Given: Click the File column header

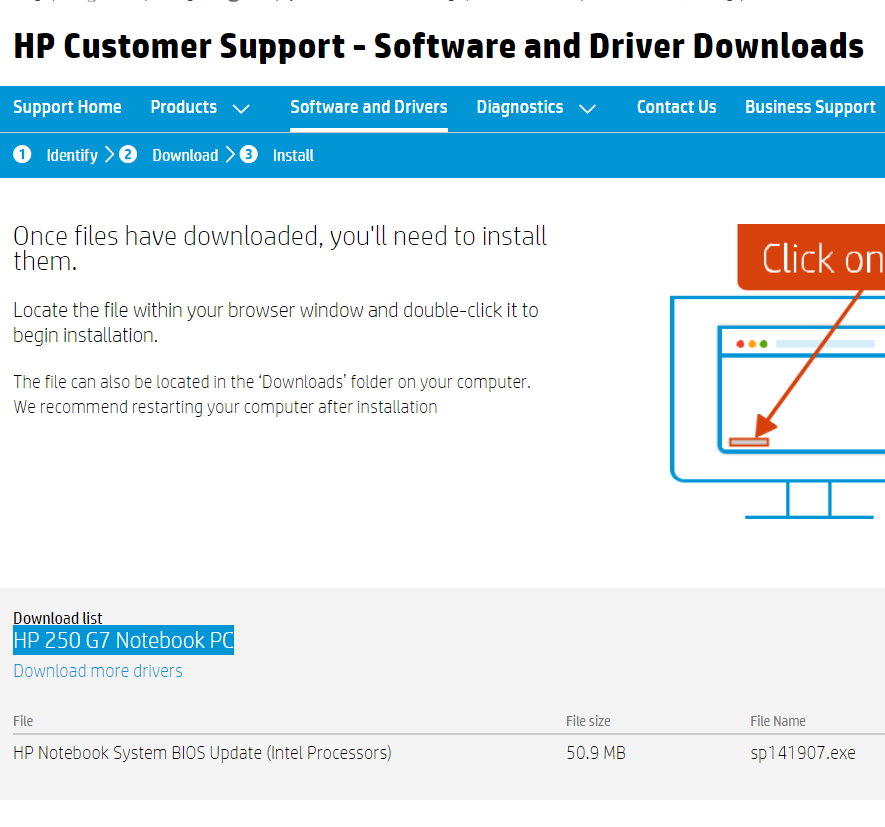Looking at the screenshot, I should click(23, 721).
